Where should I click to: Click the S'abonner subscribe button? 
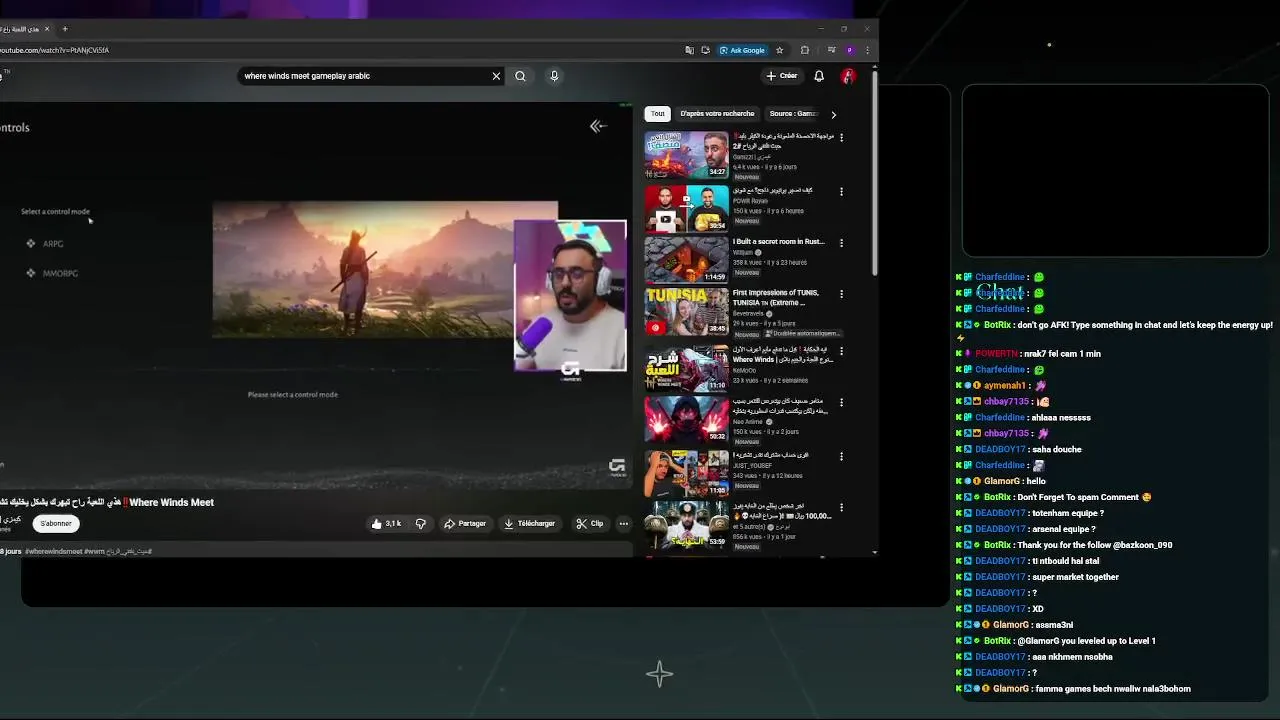click(56, 523)
